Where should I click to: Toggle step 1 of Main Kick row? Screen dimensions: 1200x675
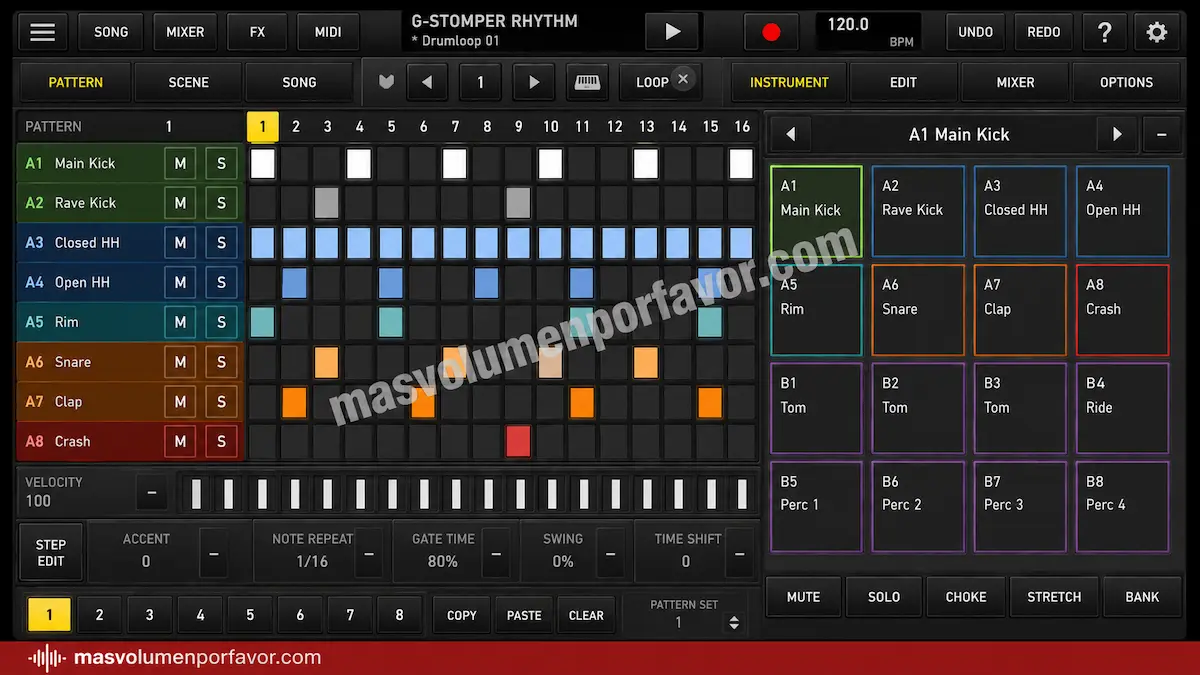263,164
